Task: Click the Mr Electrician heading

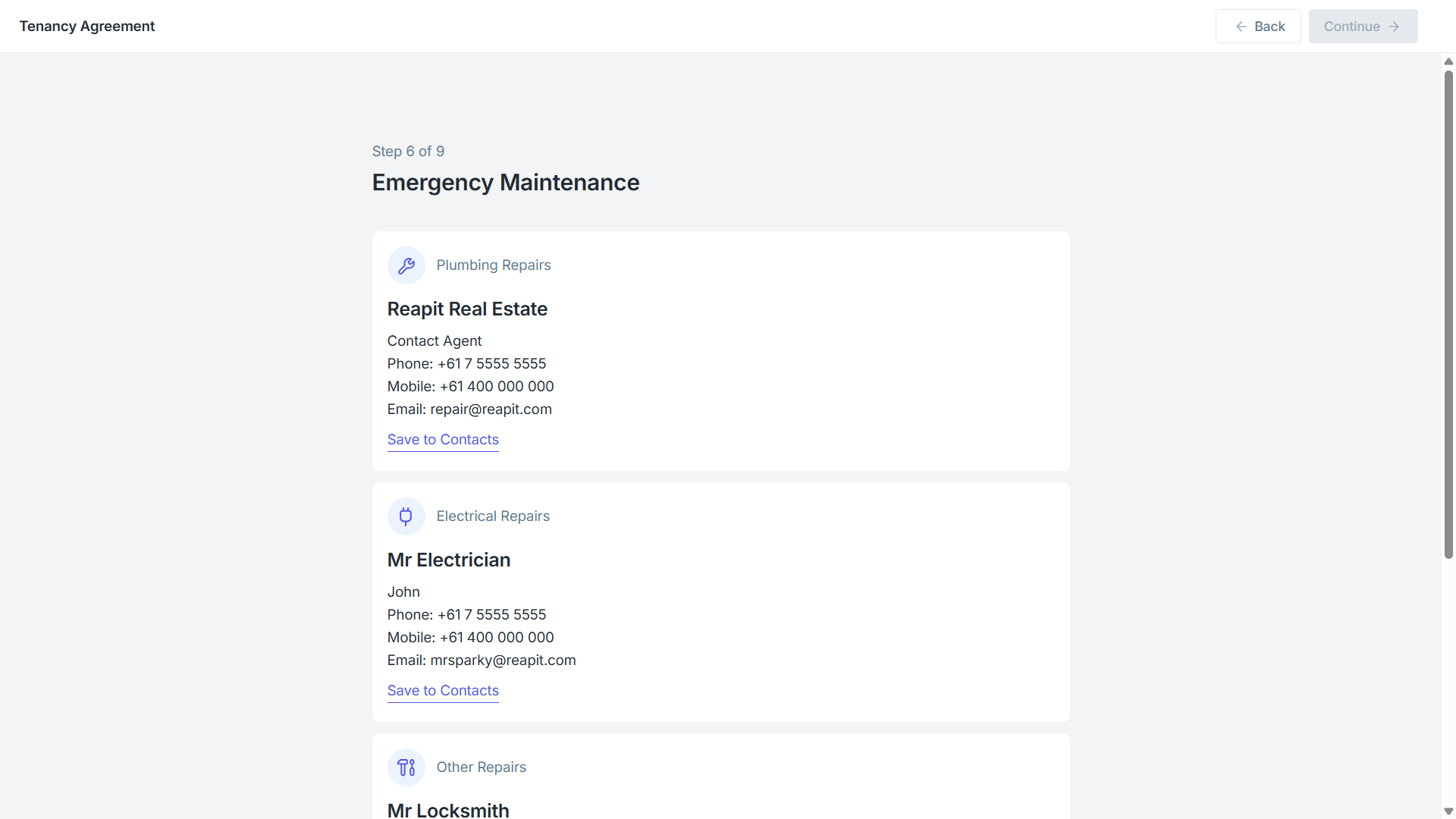Action: 449,560
